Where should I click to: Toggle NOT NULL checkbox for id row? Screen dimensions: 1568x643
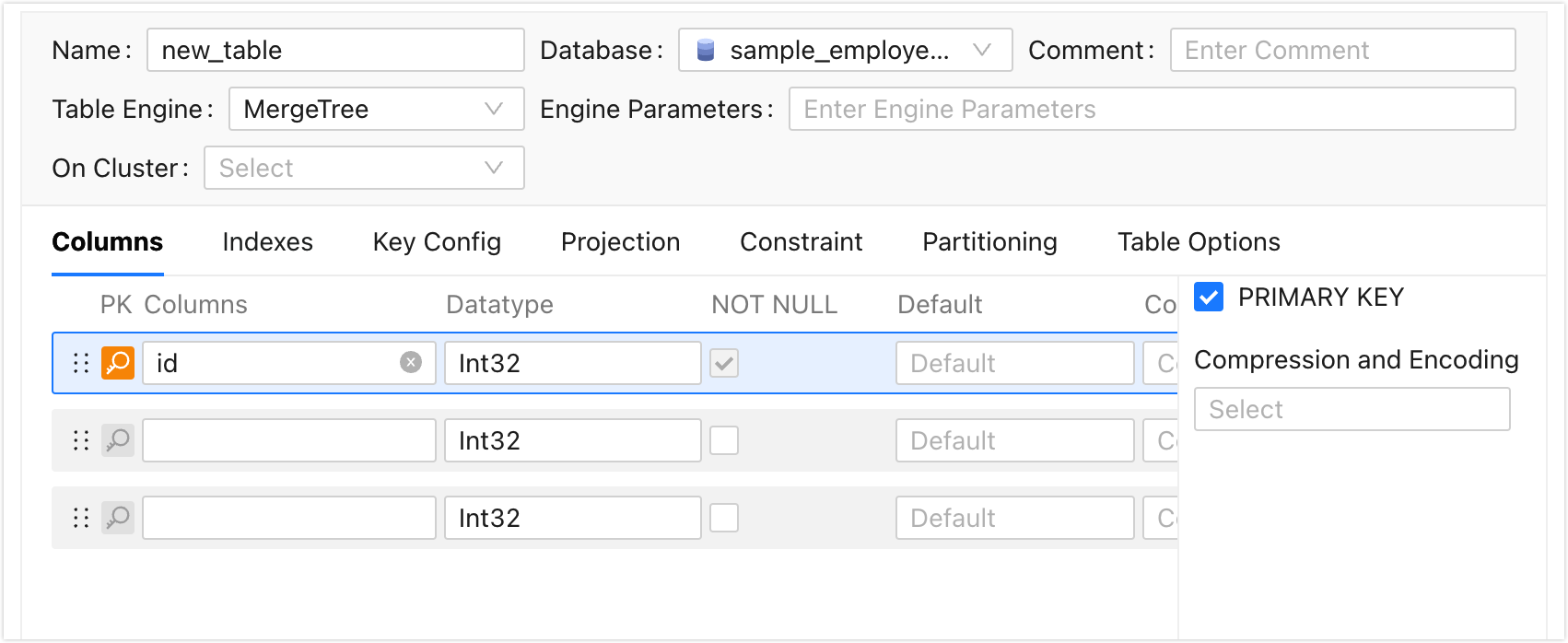coord(724,363)
